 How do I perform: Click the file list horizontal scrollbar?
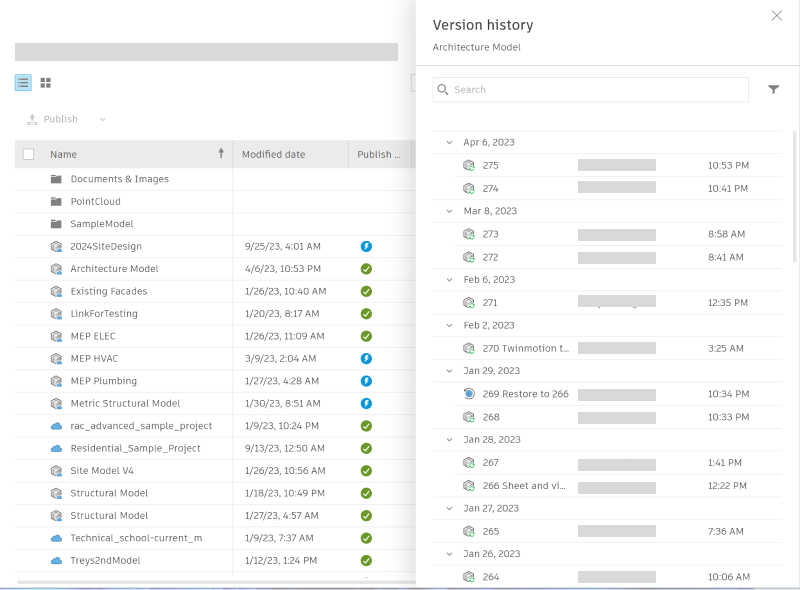point(217,582)
